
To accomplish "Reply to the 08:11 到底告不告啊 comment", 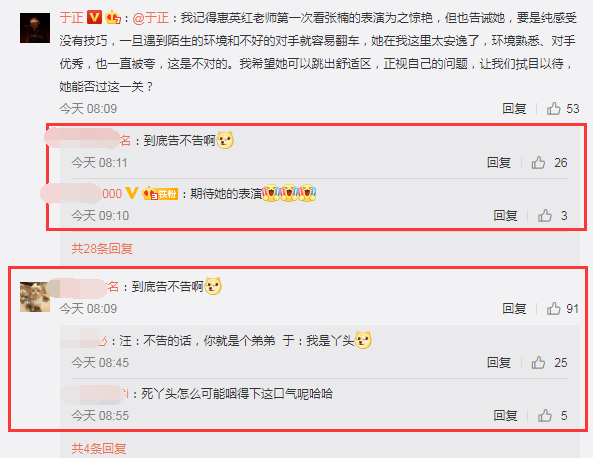I will click(499, 163).
